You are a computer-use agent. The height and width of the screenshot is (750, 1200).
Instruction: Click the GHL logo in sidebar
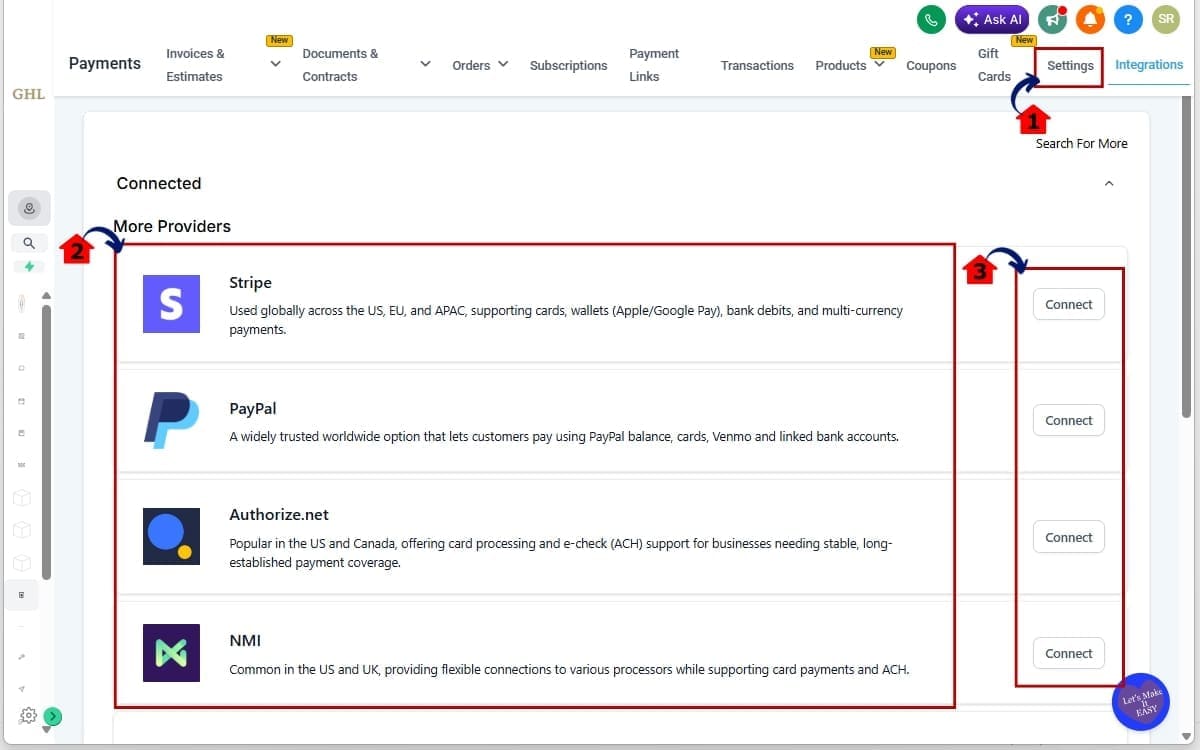pyautogui.click(x=28, y=94)
